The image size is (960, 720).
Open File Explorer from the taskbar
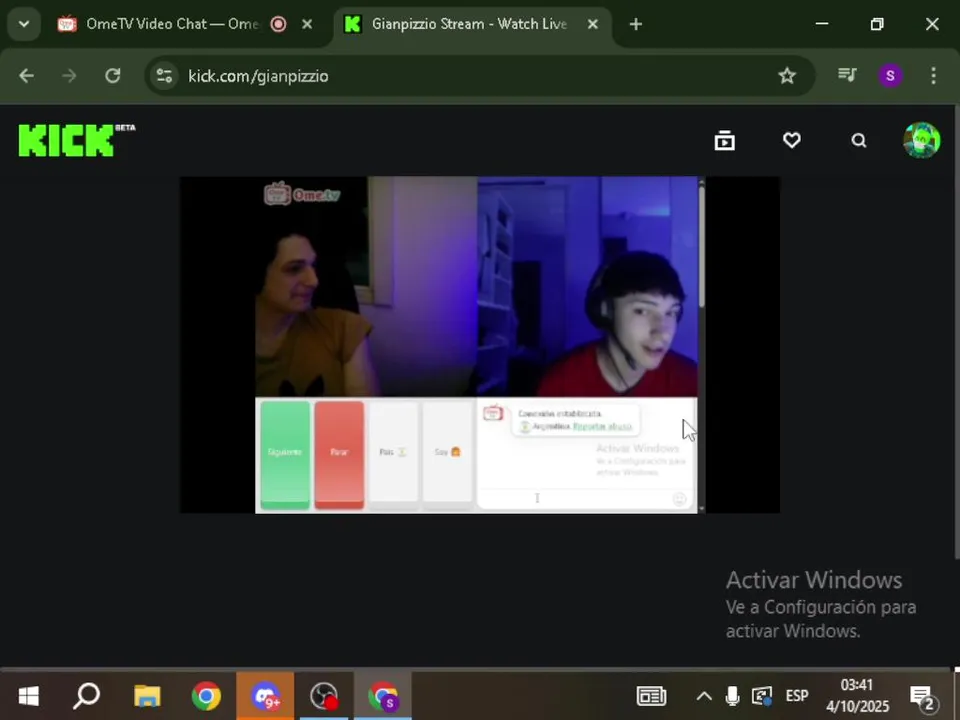click(147, 696)
